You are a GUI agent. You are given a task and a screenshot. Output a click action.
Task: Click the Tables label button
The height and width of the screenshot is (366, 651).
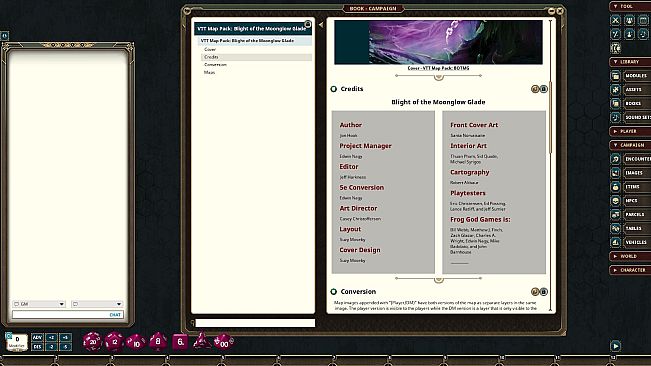coord(636,228)
